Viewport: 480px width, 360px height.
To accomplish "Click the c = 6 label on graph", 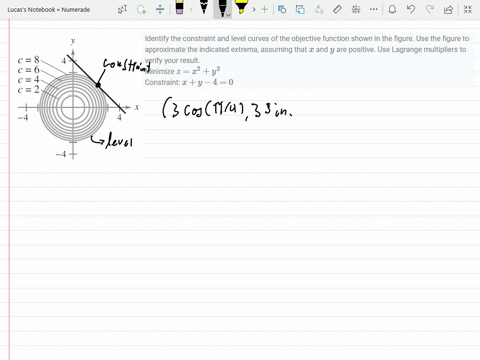I will pyautogui.click(x=28, y=70).
